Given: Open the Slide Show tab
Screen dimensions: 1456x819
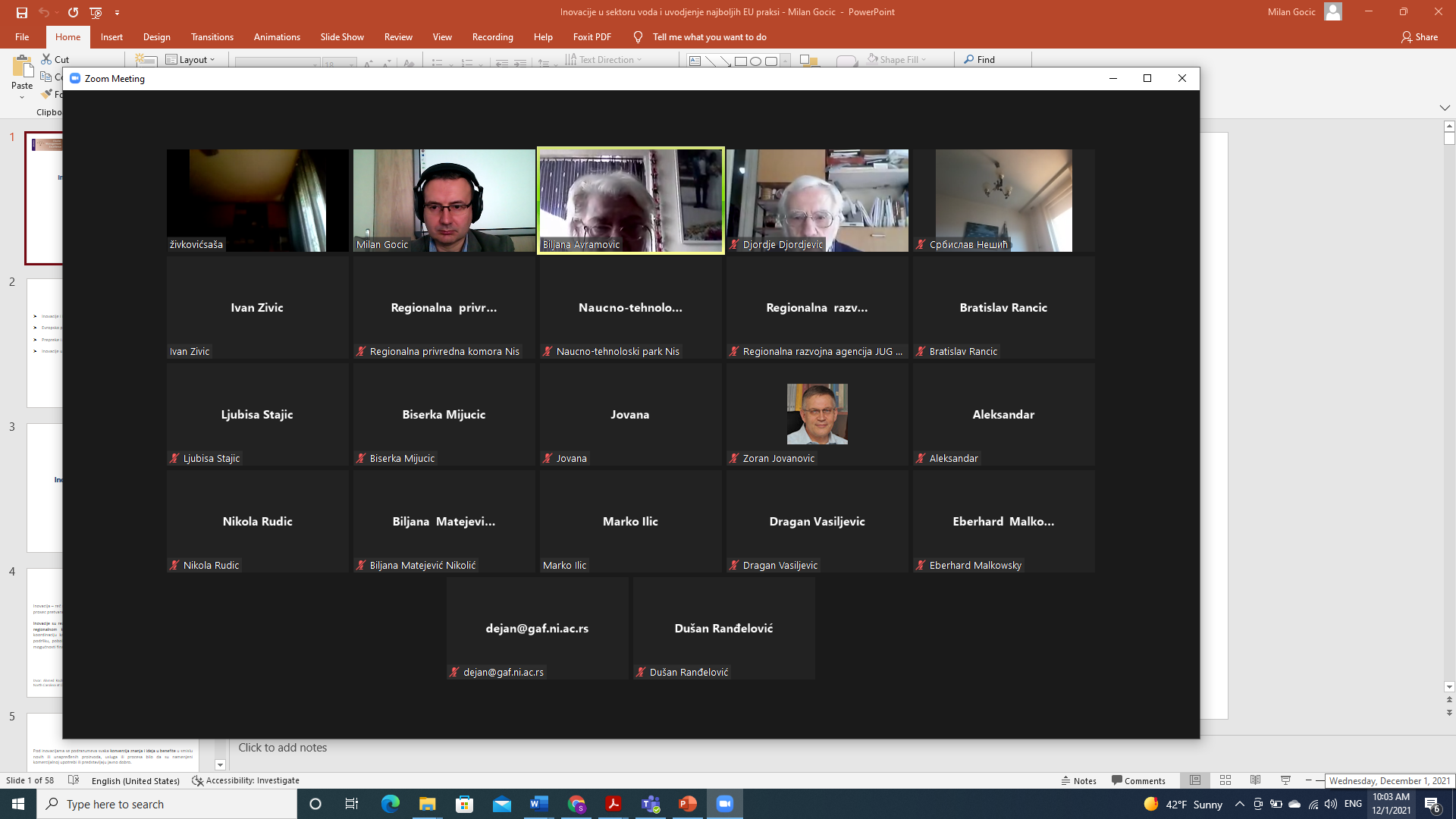Looking at the screenshot, I should 342,37.
